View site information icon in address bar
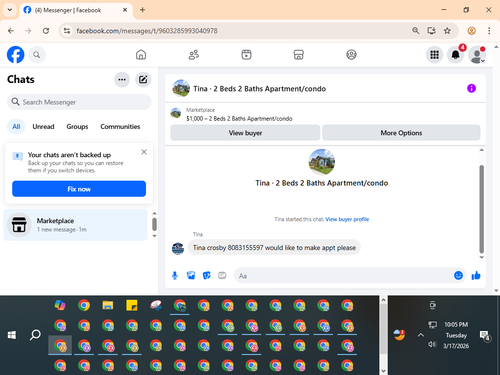The image size is (500, 375). coord(67,31)
